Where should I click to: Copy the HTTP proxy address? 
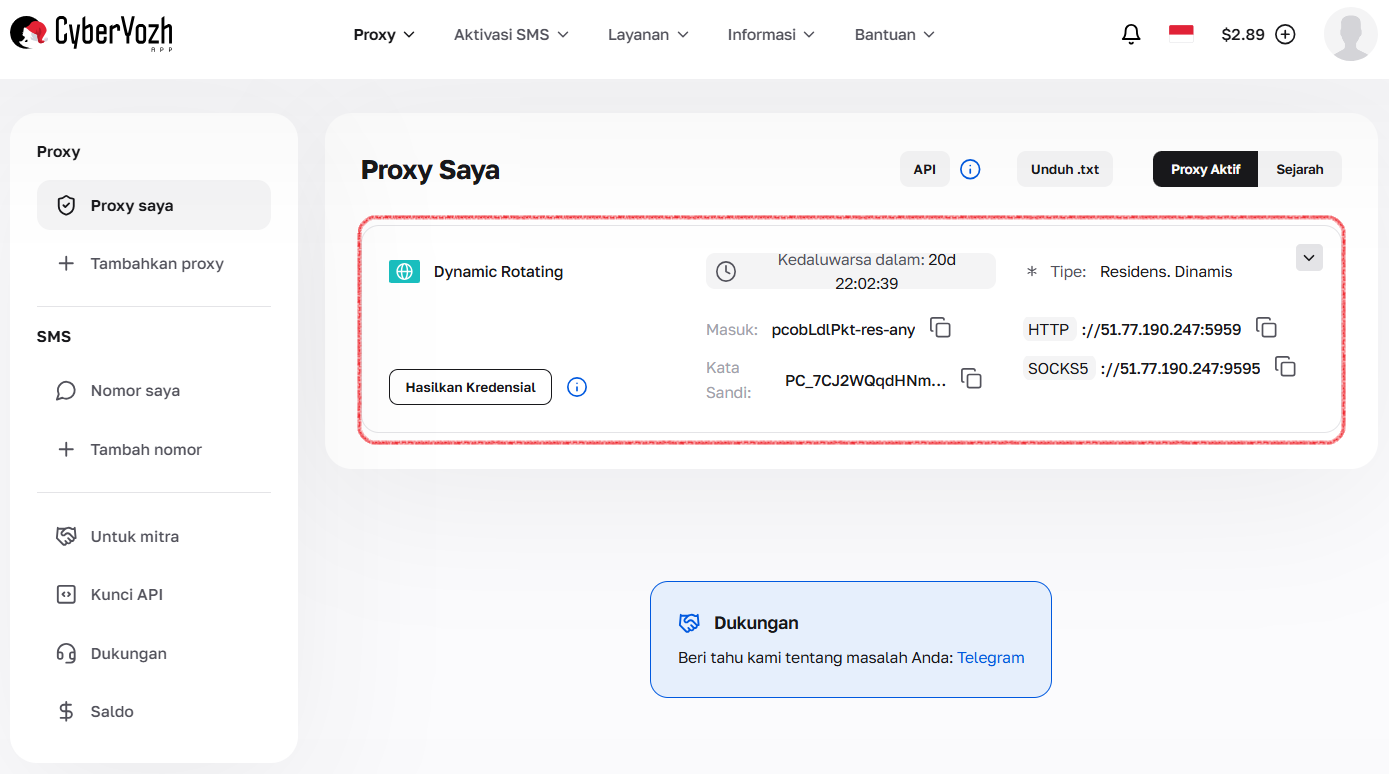(1267, 328)
